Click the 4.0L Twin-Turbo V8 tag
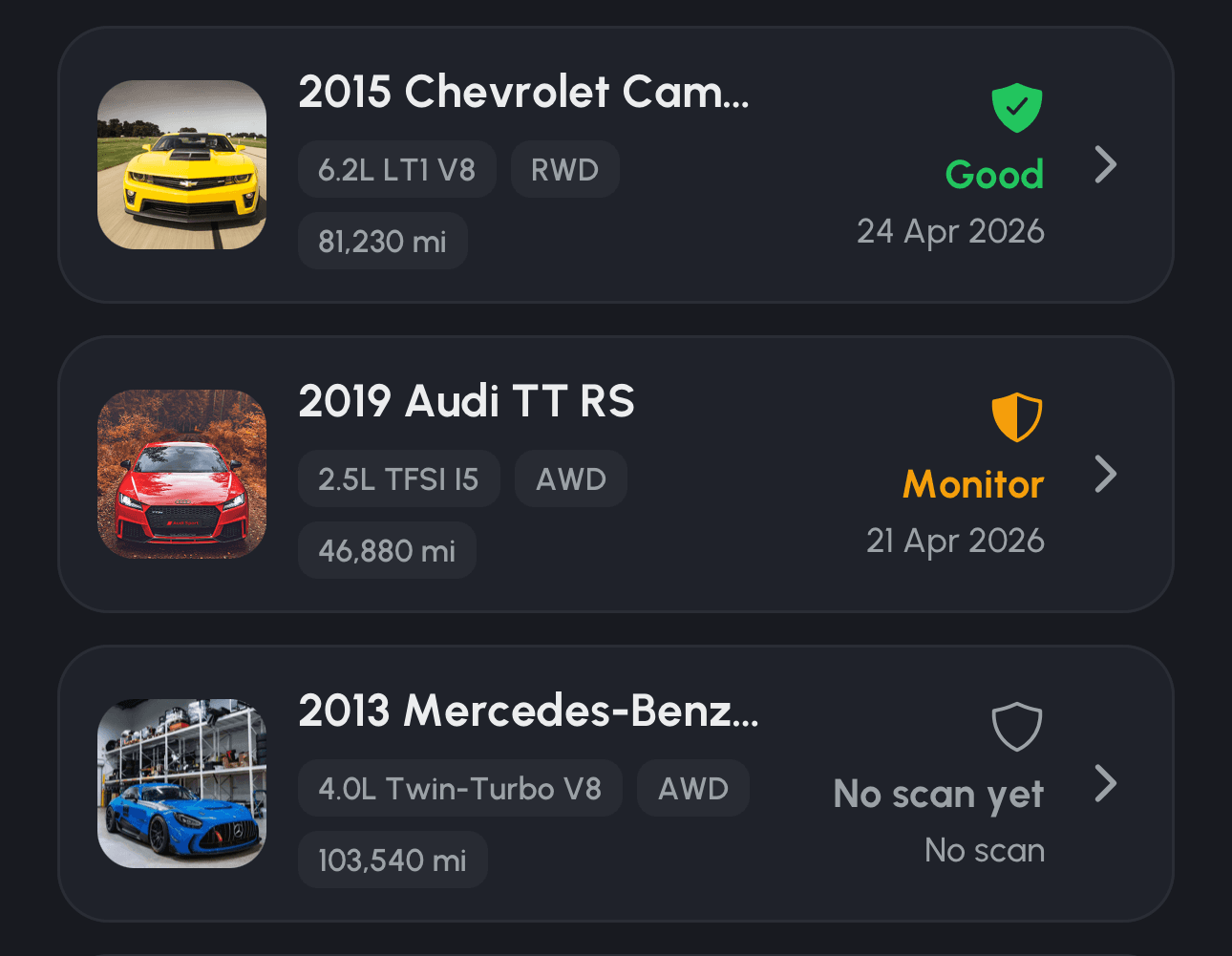Image resolution: width=1232 pixels, height=956 pixels. (460, 788)
